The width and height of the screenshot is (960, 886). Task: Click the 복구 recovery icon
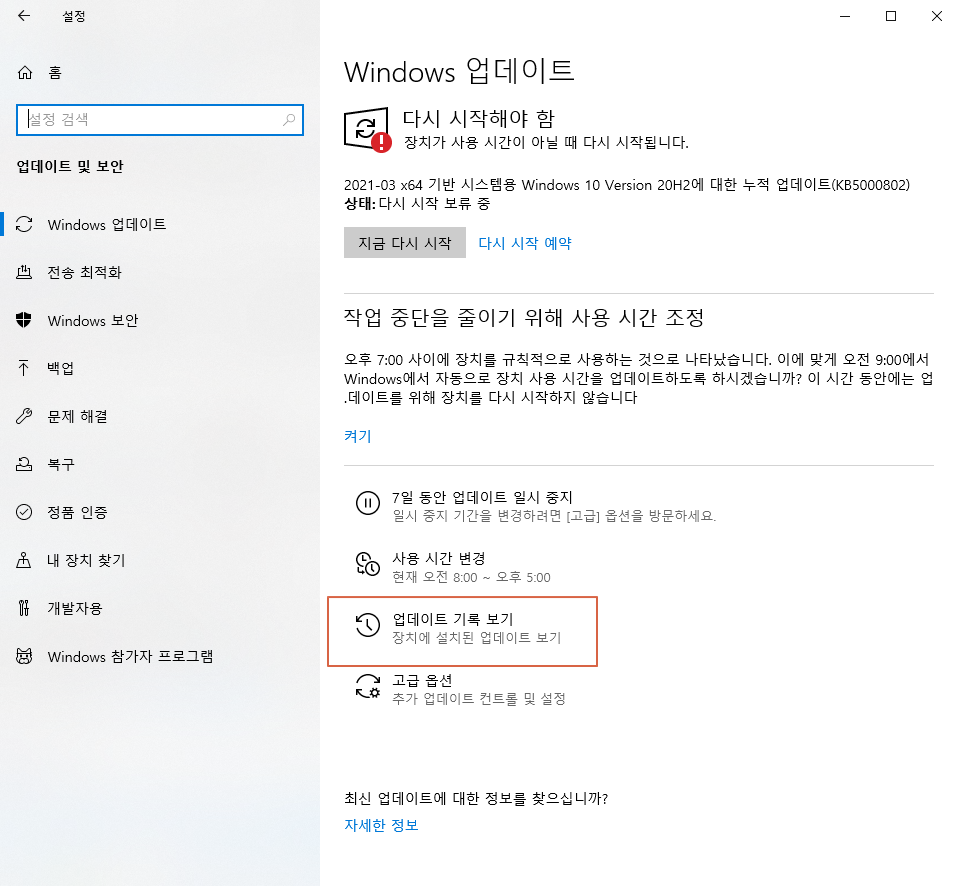click(24, 464)
